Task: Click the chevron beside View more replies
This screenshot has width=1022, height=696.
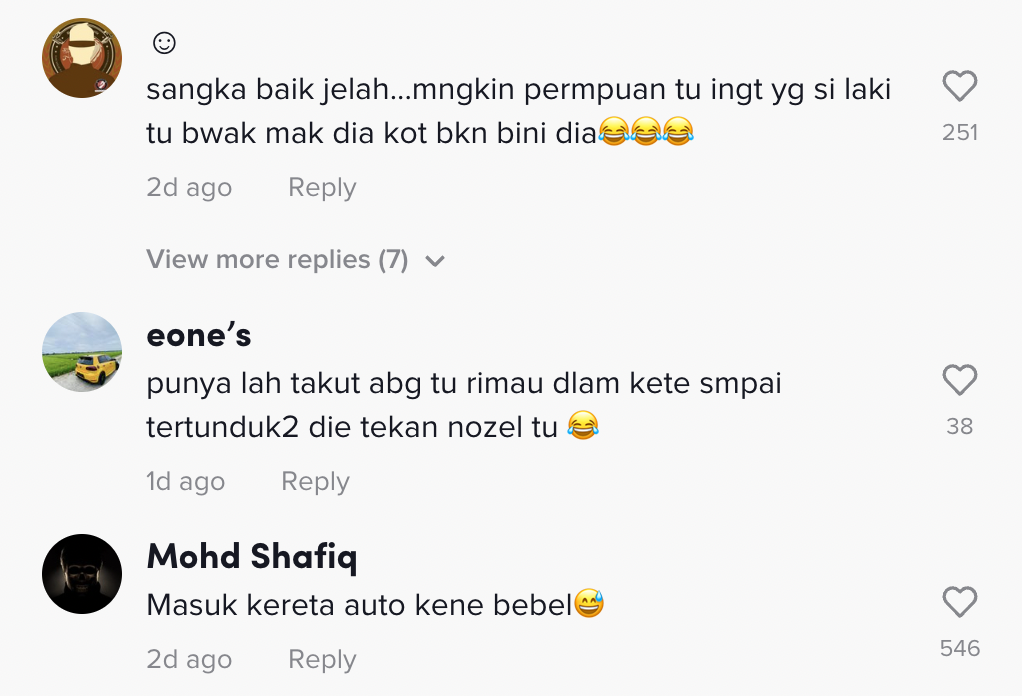Action: 434,261
